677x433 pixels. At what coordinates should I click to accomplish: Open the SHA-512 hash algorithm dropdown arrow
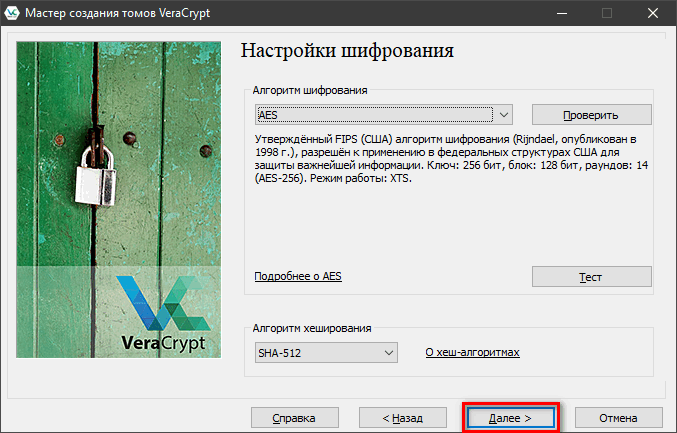click(x=389, y=353)
